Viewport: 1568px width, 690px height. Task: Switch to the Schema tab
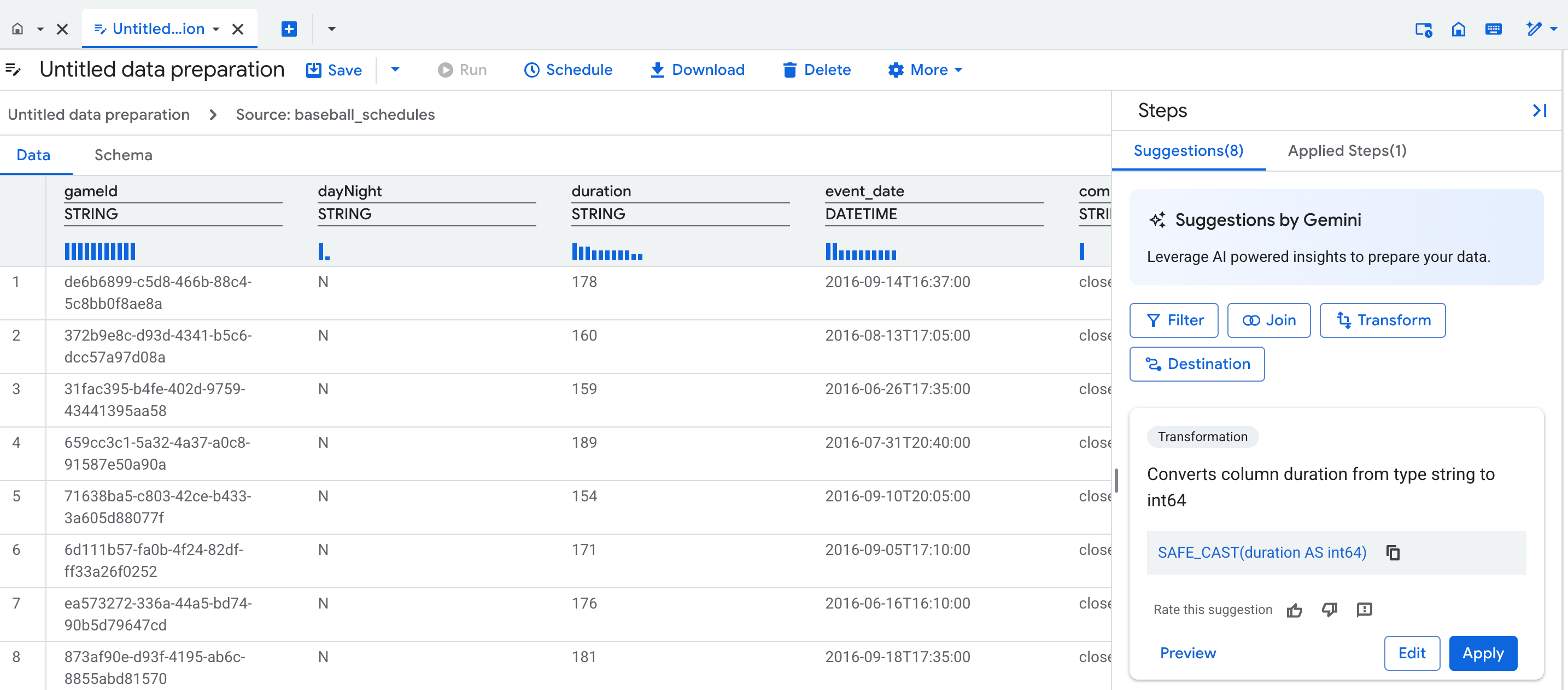[122, 155]
